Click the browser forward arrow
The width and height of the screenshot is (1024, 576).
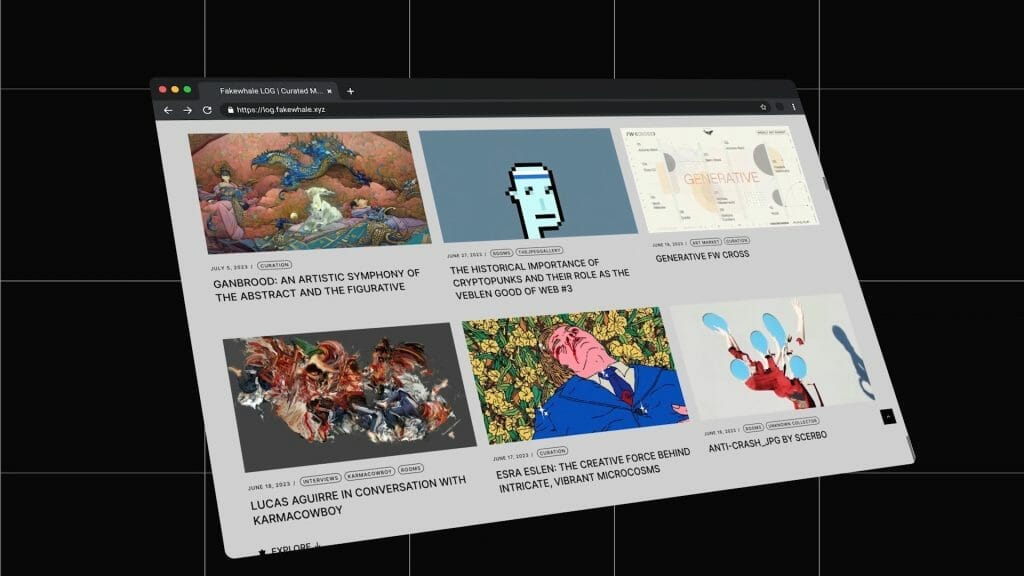point(187,110)
